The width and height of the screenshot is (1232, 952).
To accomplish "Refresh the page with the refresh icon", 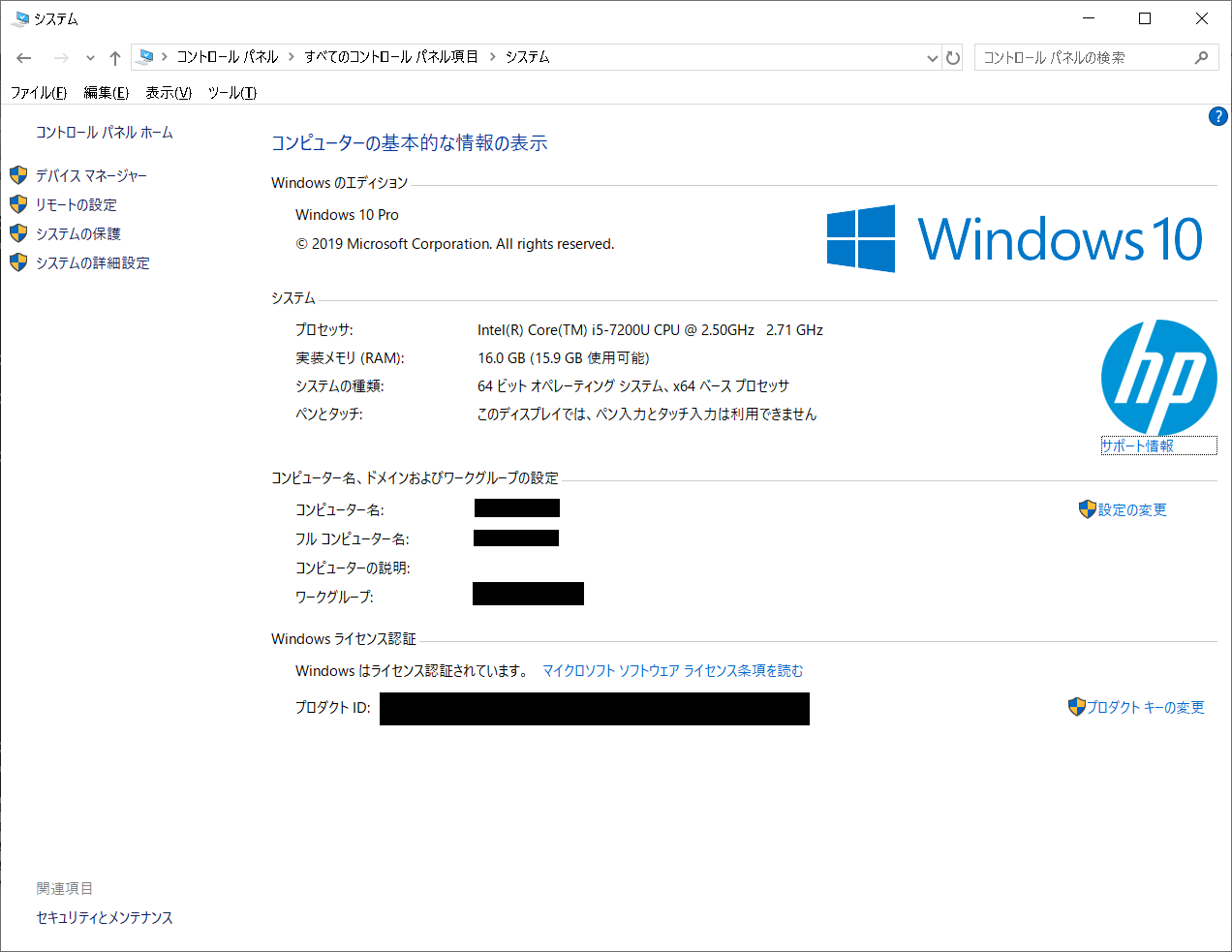I will pyautogui.click(x=953, y=58).
